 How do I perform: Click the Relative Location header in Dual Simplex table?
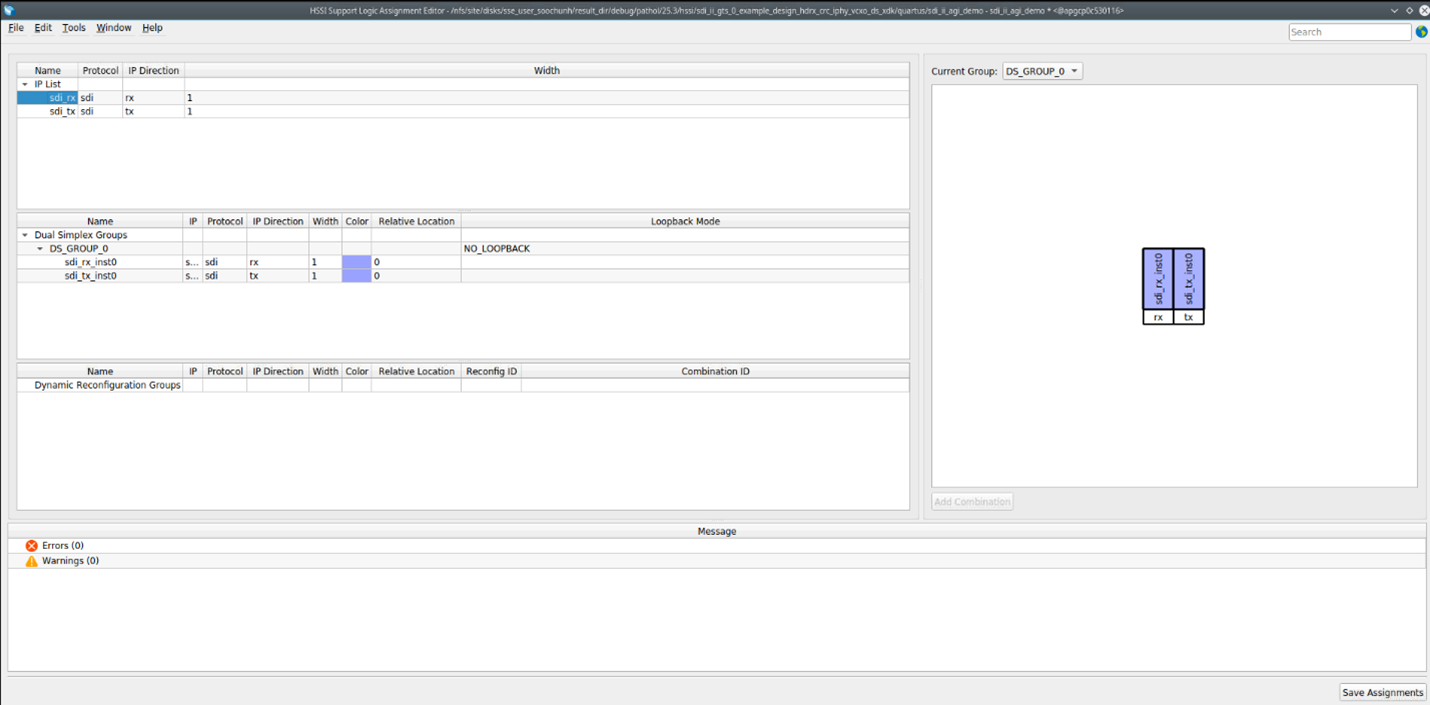tap(416, 221)
